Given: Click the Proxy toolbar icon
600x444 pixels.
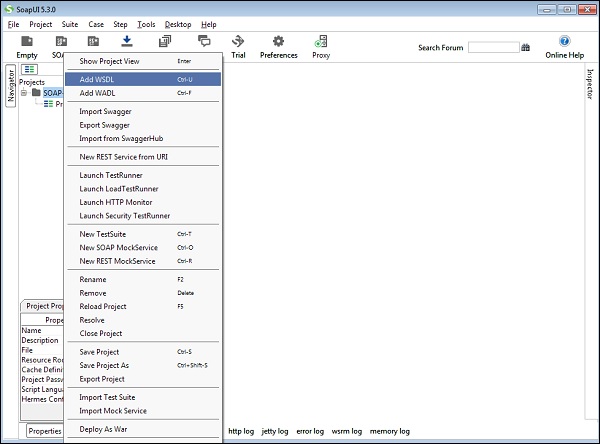Looking at the screenshot, I should click(x=321, y=42).
